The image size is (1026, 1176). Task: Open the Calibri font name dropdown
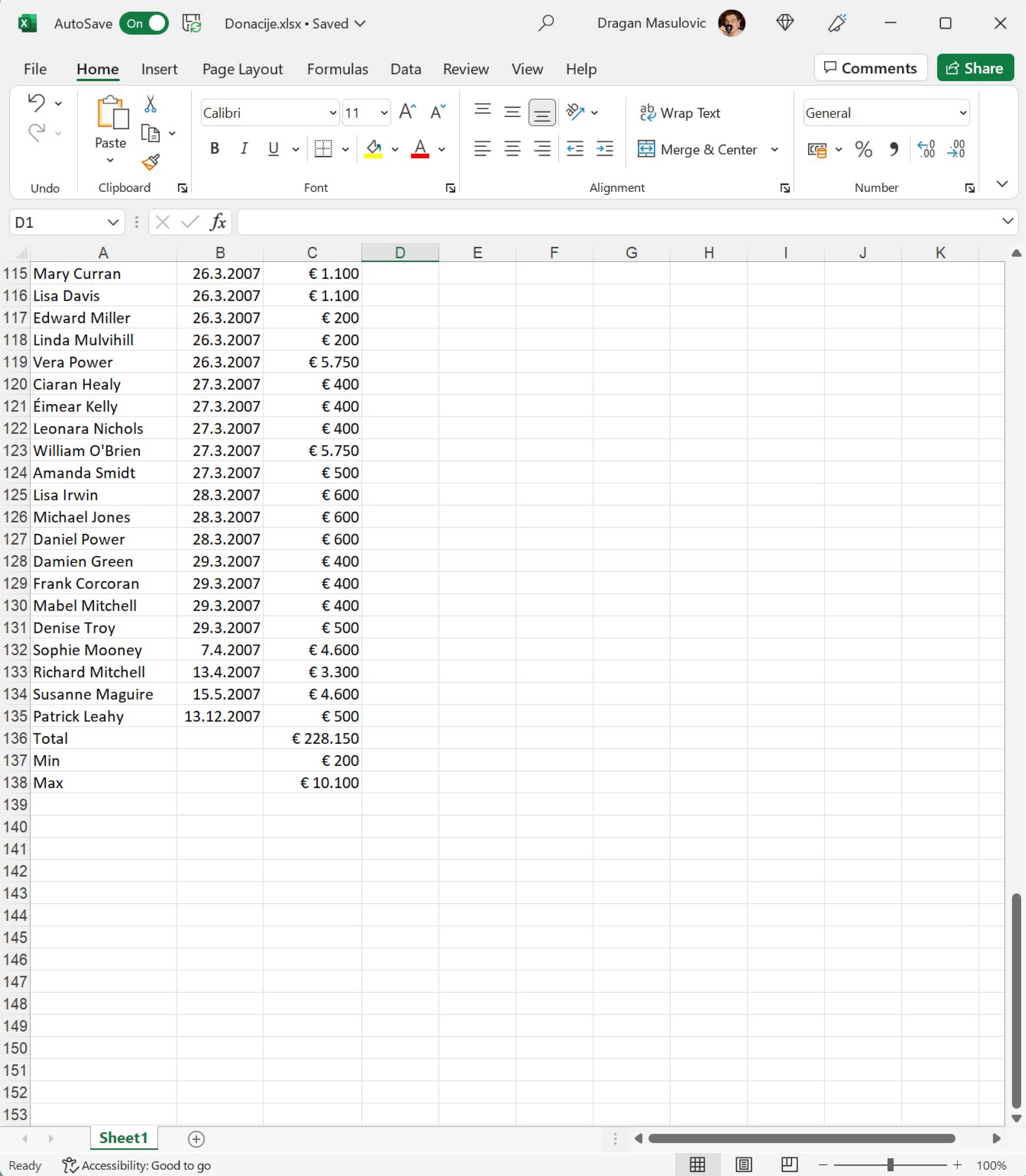point(333,113)
